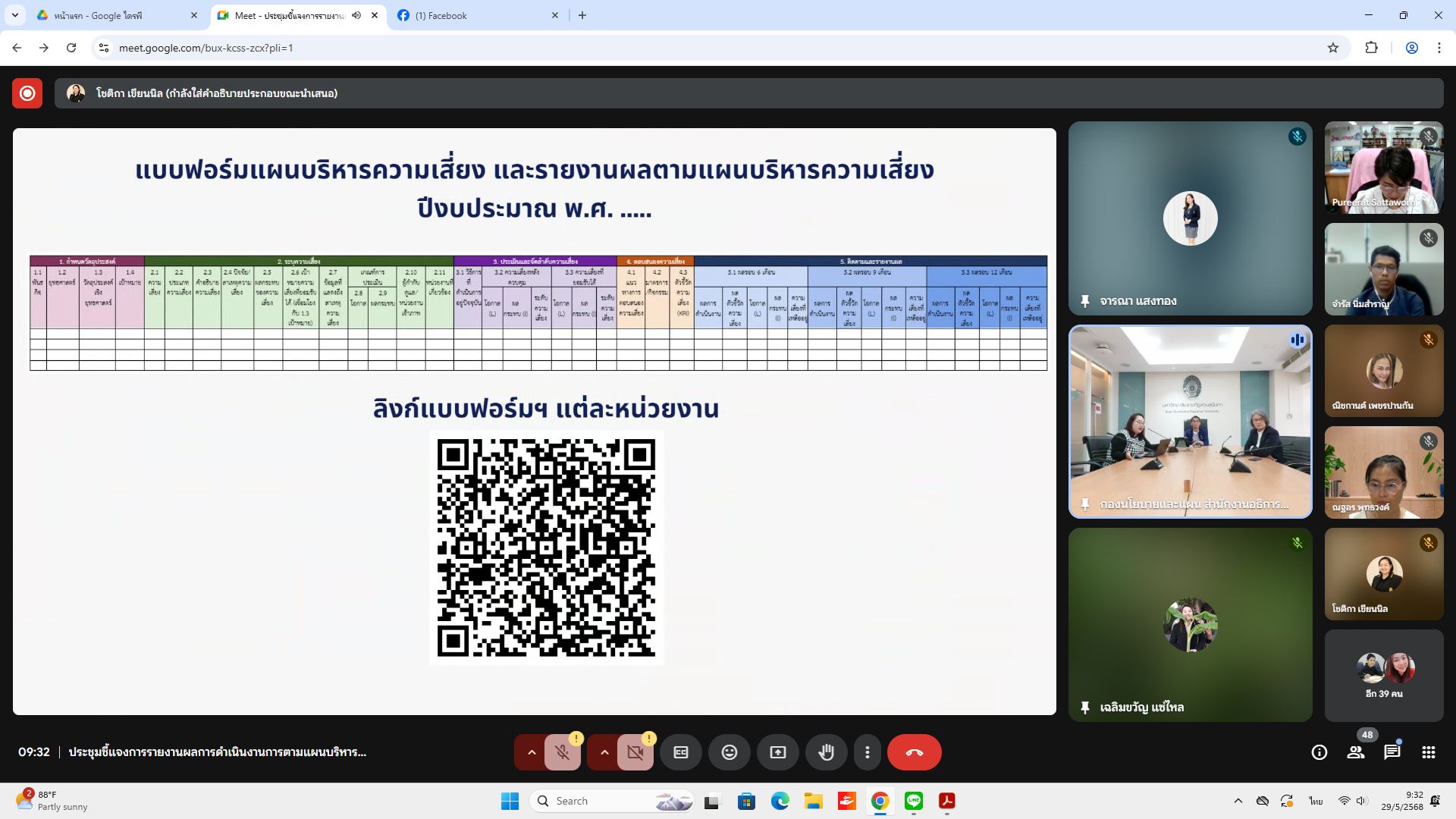Open LINE app in the taskbar
Image resolution: width=1456 pixels, height=819 pixels.
913,801
